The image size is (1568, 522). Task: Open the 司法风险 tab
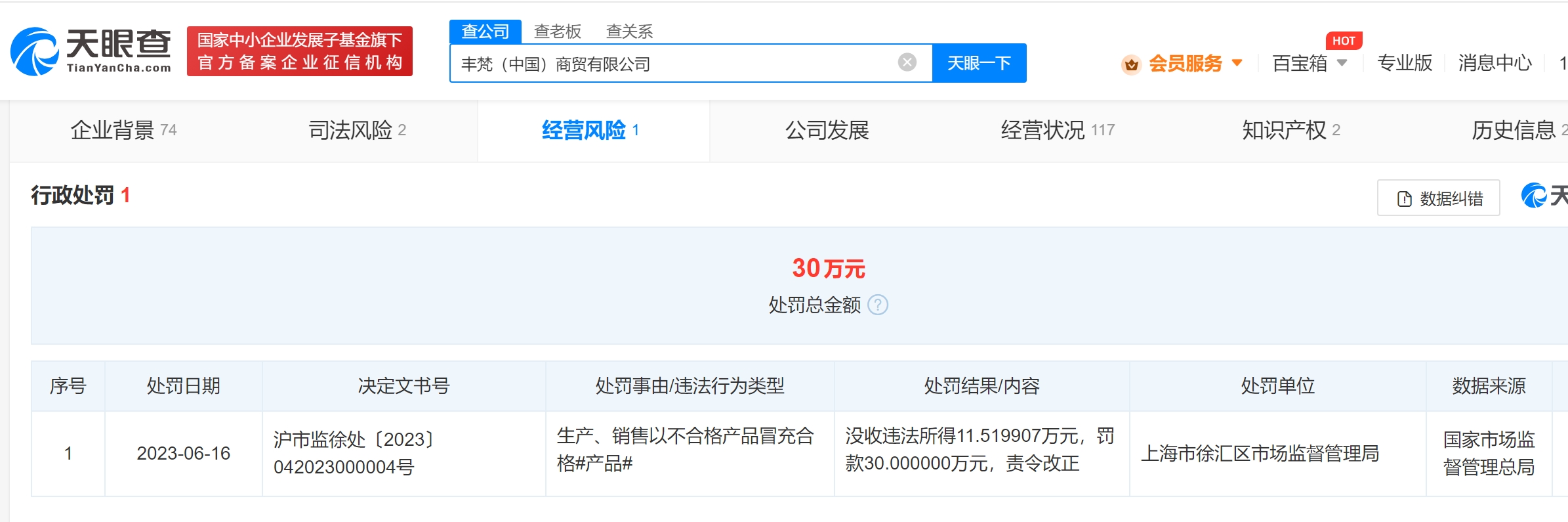[358, 130]
